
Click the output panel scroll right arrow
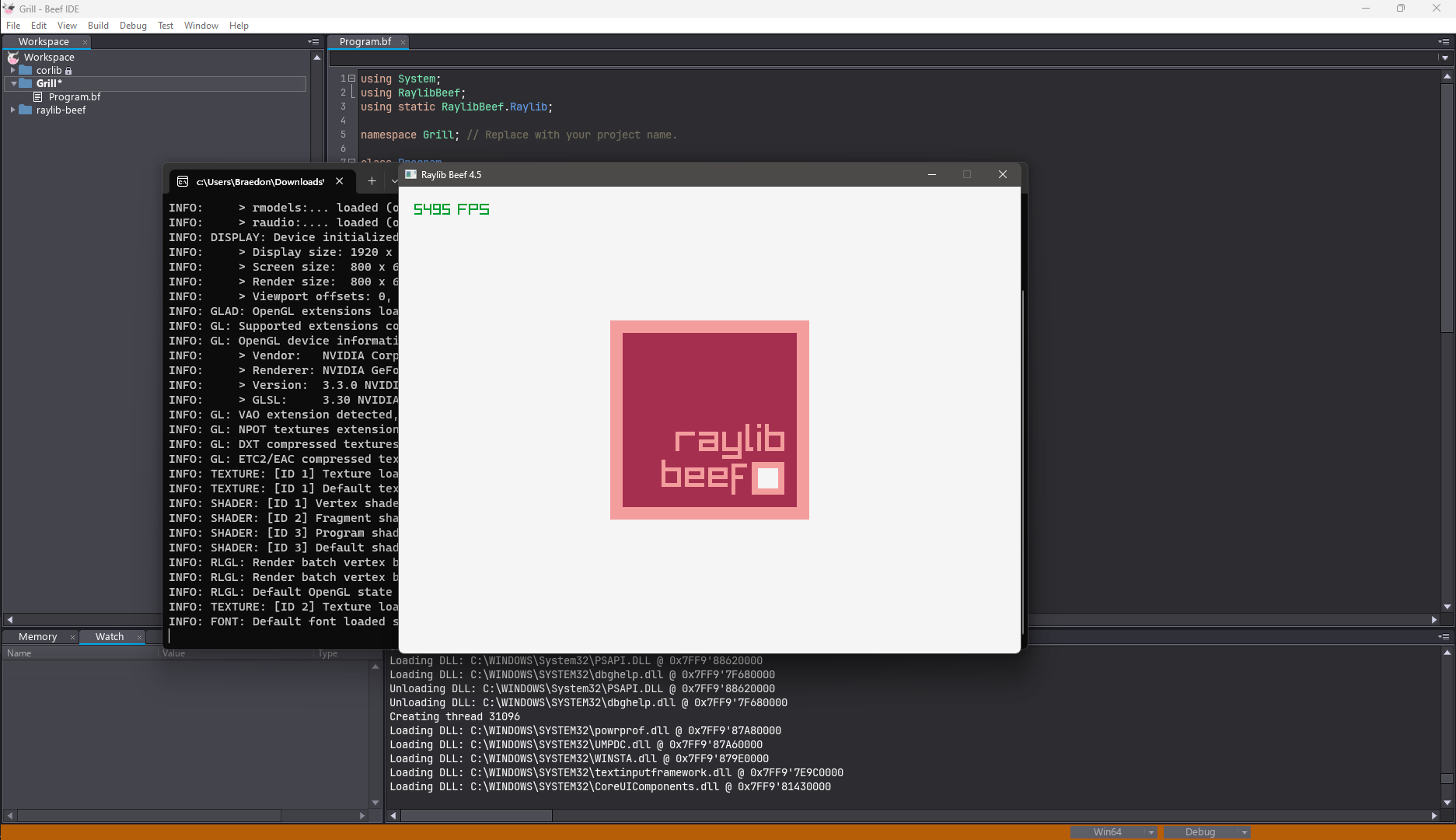[x=1434, y=816]
